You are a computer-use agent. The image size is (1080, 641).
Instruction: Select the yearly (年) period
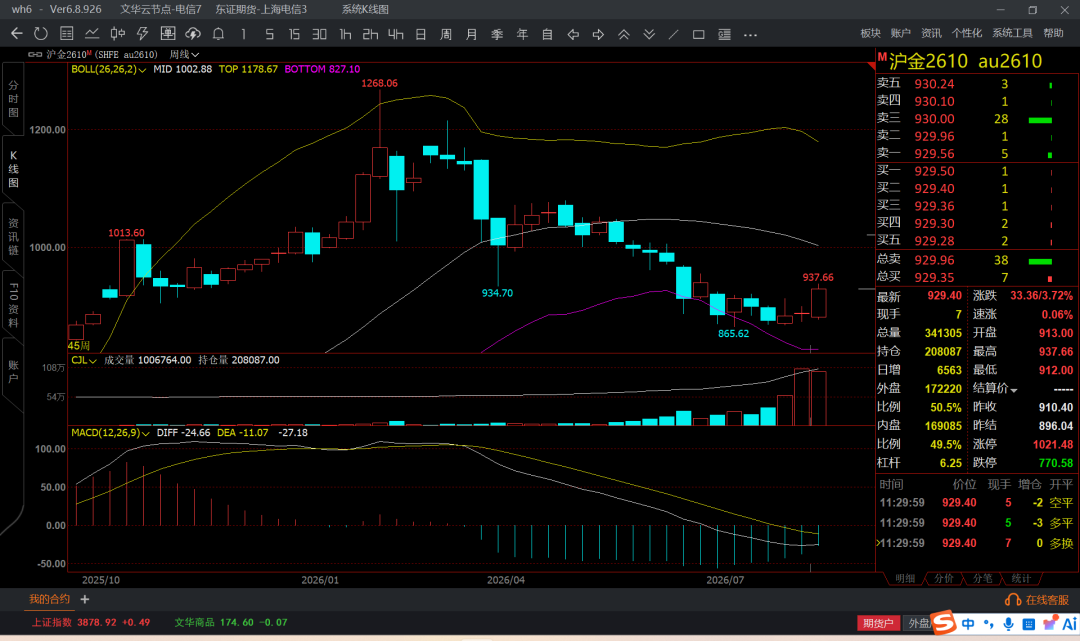pyautogui.click(x=522, y=34)
